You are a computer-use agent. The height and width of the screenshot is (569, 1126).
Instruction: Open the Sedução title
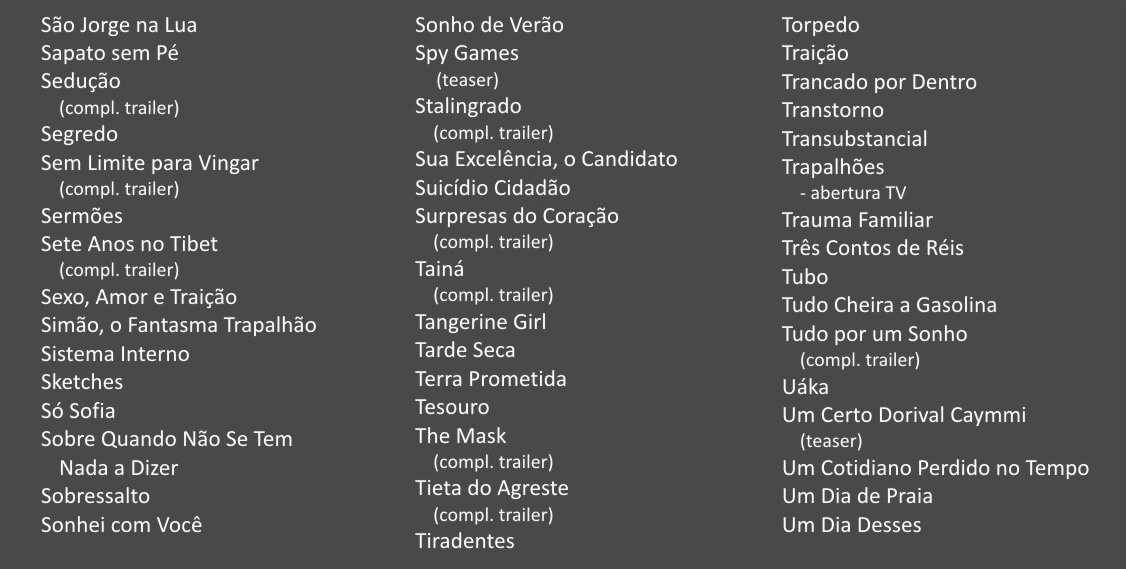[80, 81]
